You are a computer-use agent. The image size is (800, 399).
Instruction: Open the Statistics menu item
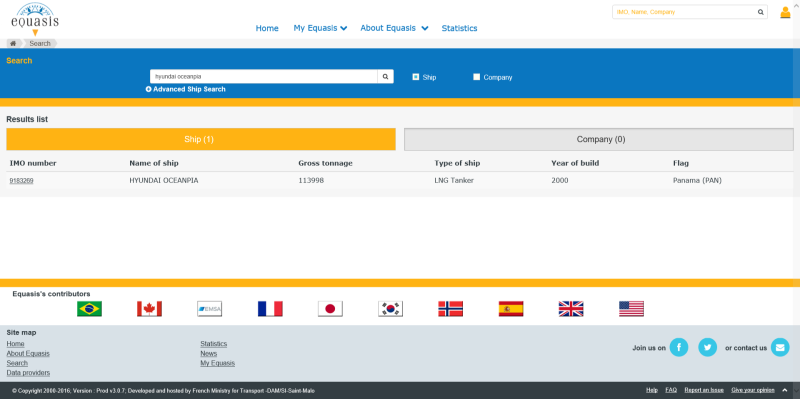pos(459,28)
